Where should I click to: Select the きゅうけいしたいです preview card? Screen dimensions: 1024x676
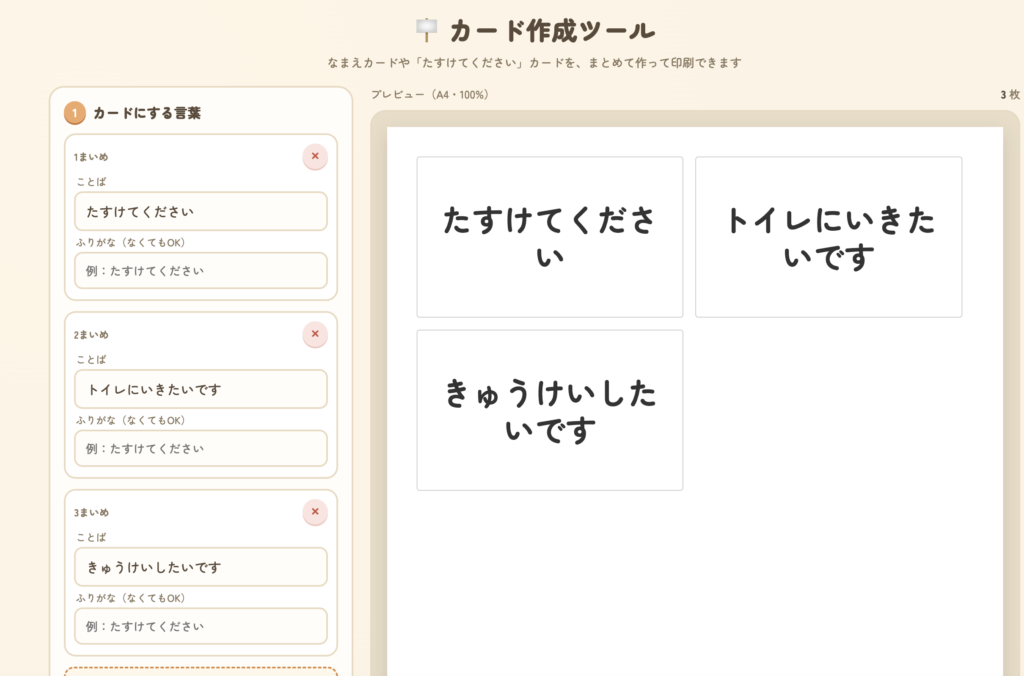tap(550, 410)
